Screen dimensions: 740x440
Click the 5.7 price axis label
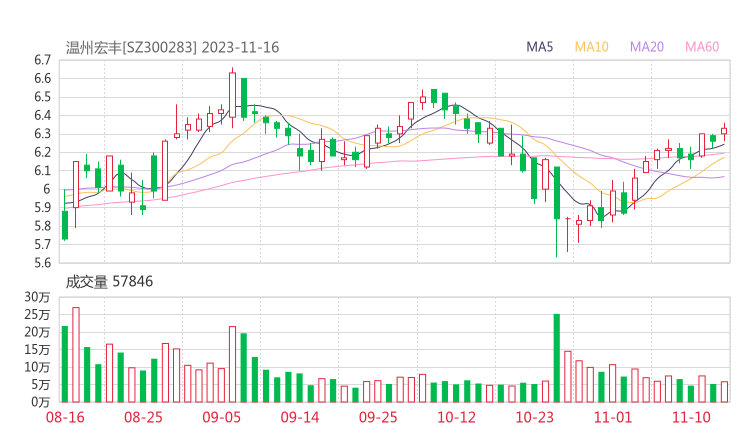coord(42,244)
